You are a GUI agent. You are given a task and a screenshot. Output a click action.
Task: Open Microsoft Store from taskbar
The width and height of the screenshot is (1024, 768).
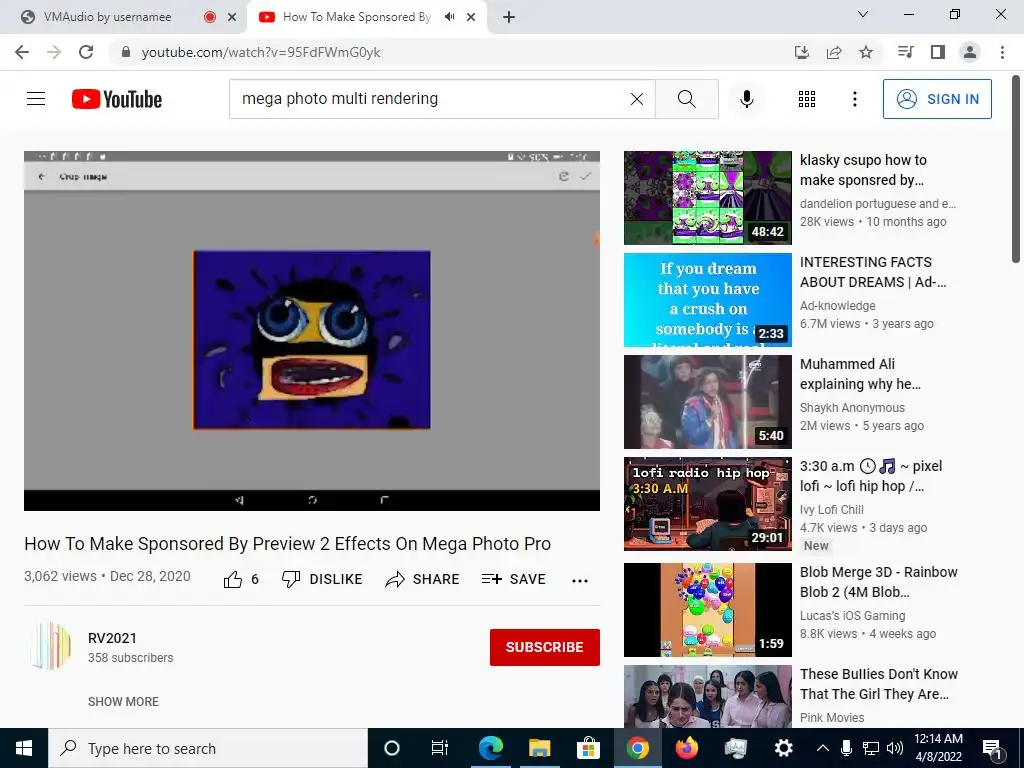tap(588, 748)
